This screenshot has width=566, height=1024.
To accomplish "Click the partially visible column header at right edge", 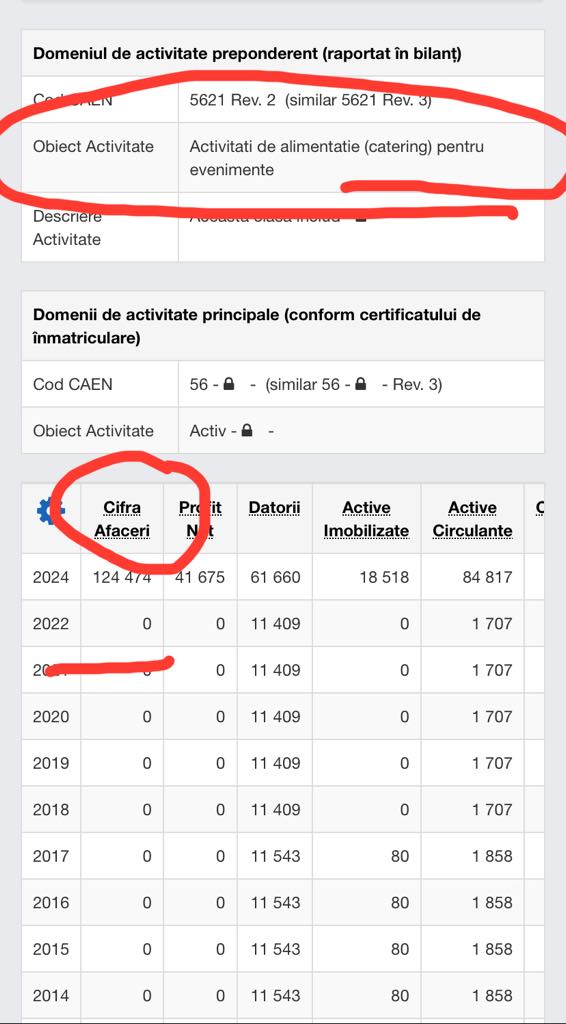I will tap(540, 508).
